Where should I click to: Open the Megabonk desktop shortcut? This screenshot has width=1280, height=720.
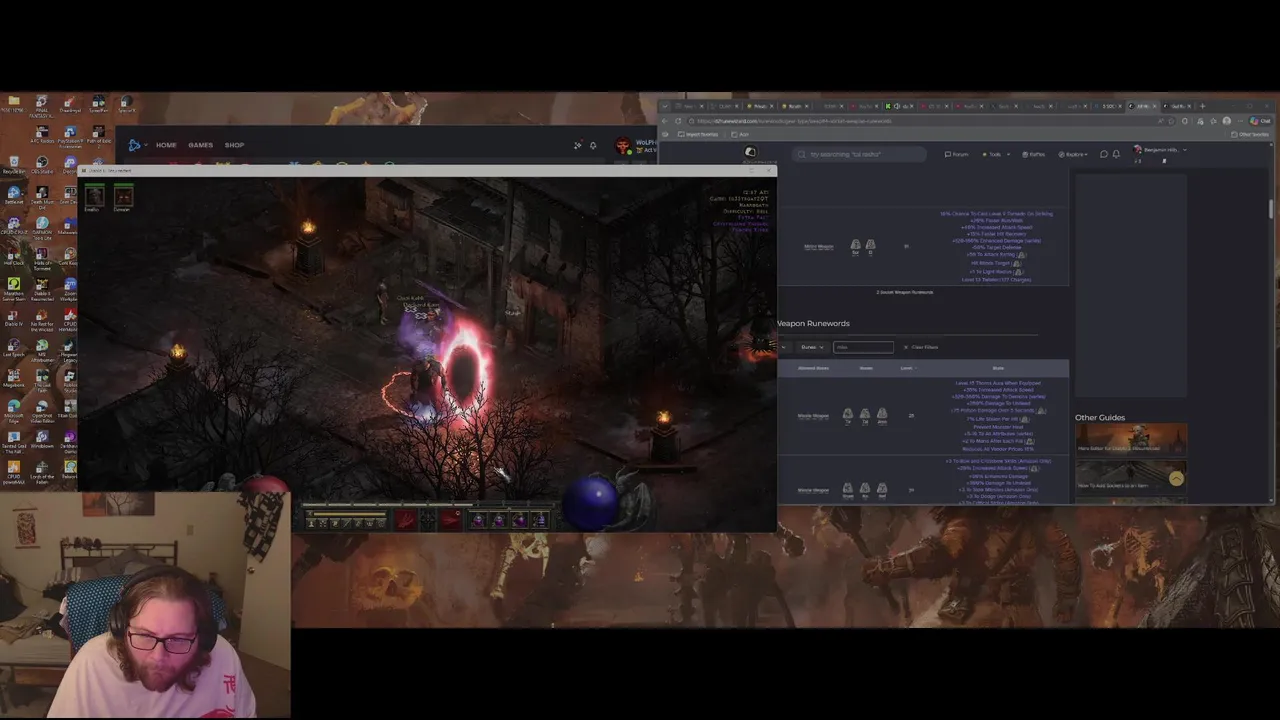(x=14, y=379)
